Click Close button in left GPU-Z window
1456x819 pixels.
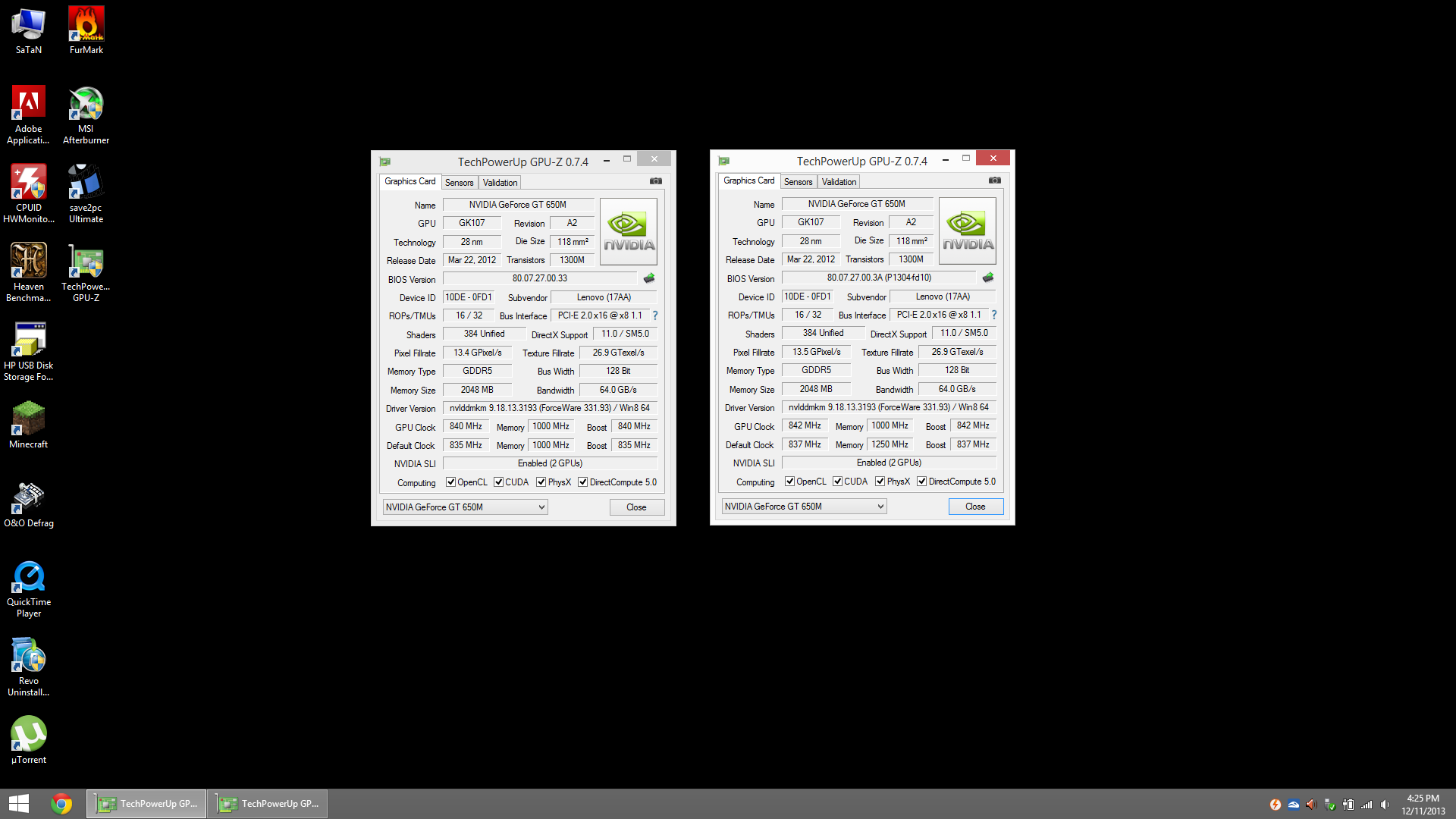tap(637, 507)
